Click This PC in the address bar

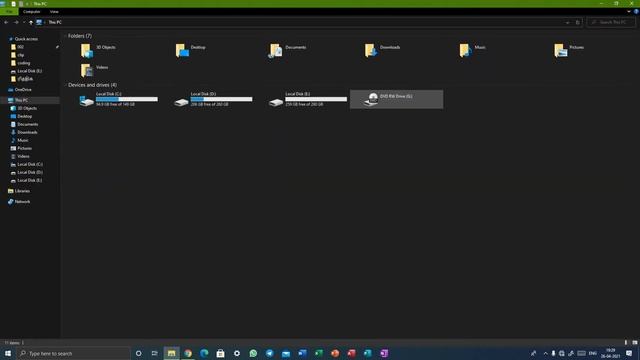55,22
